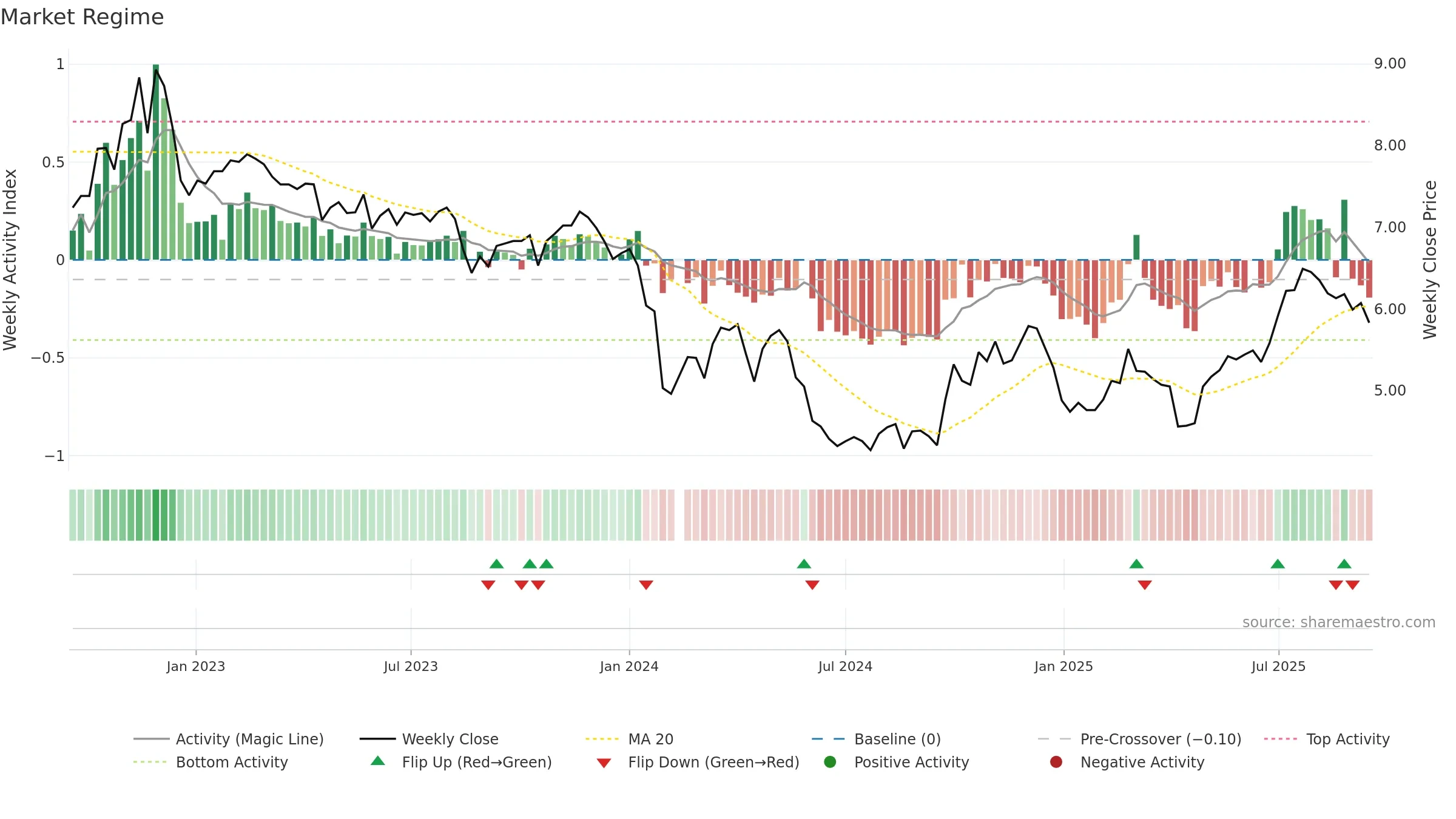Viewport: 1456px width, 819px height.
Task: Click the isolated green bar in early 2025
Action: 1136,248
